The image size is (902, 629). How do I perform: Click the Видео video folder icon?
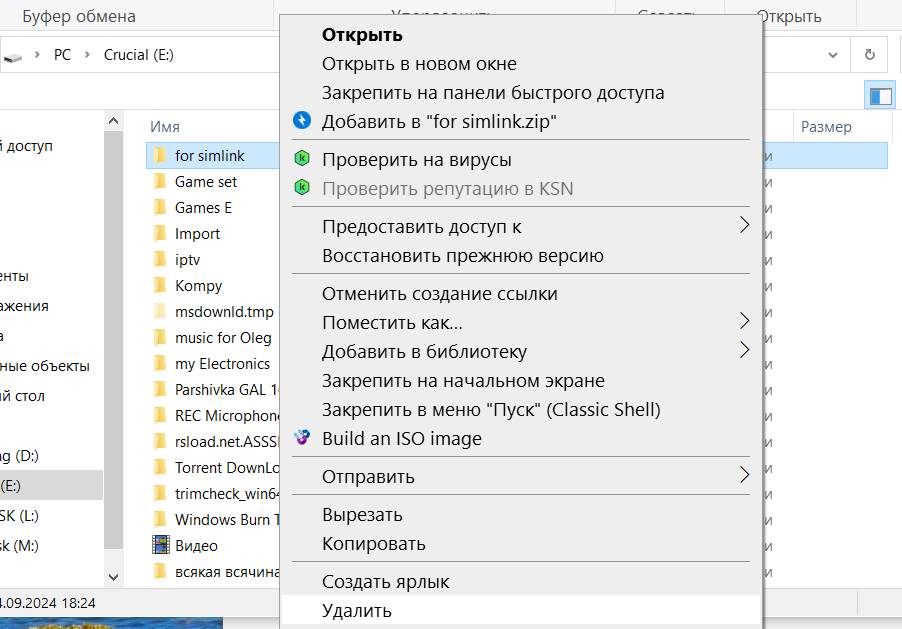(x=160, y=545)
